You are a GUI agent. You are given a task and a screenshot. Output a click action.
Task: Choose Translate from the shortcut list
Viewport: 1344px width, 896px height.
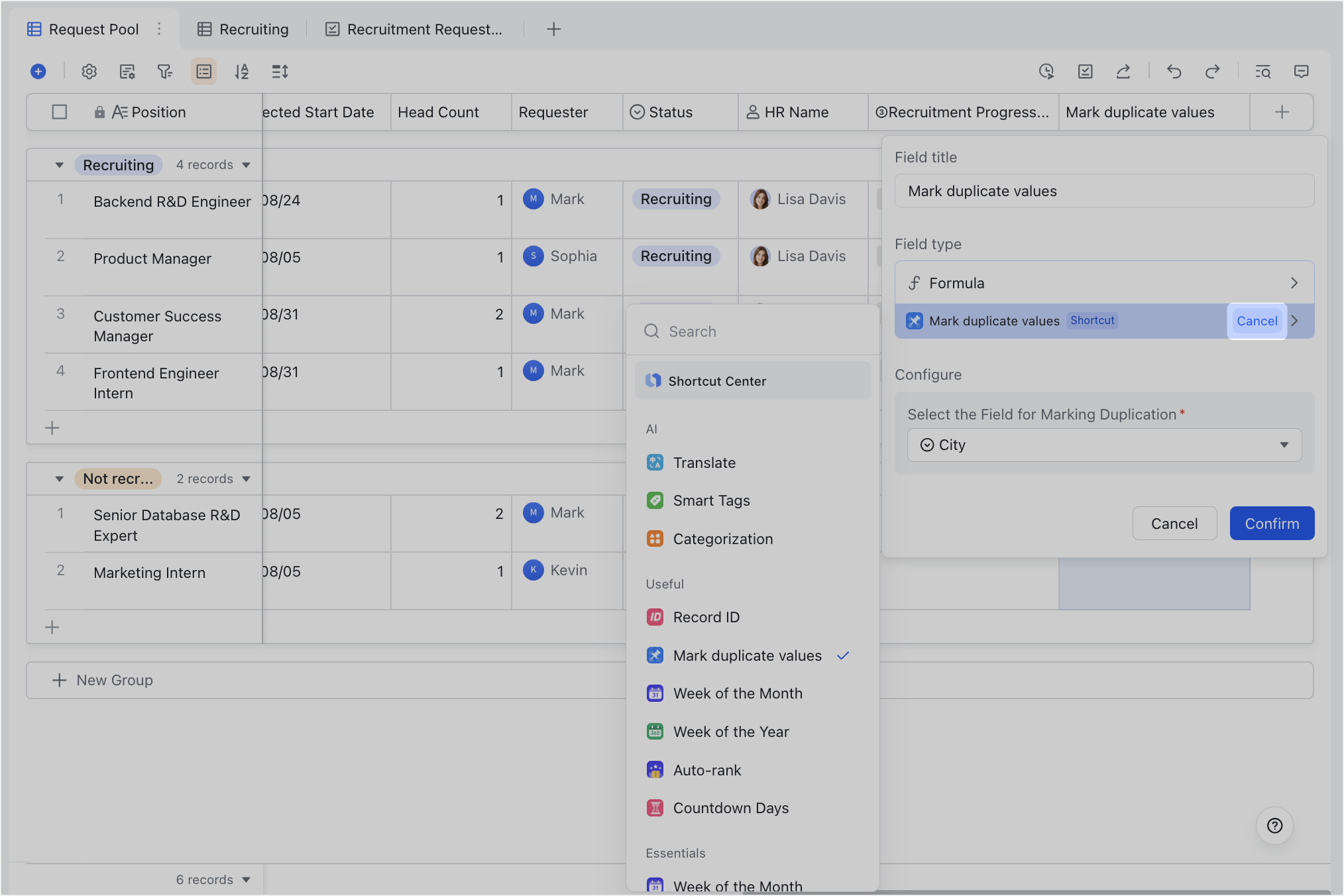coord(704,463)
